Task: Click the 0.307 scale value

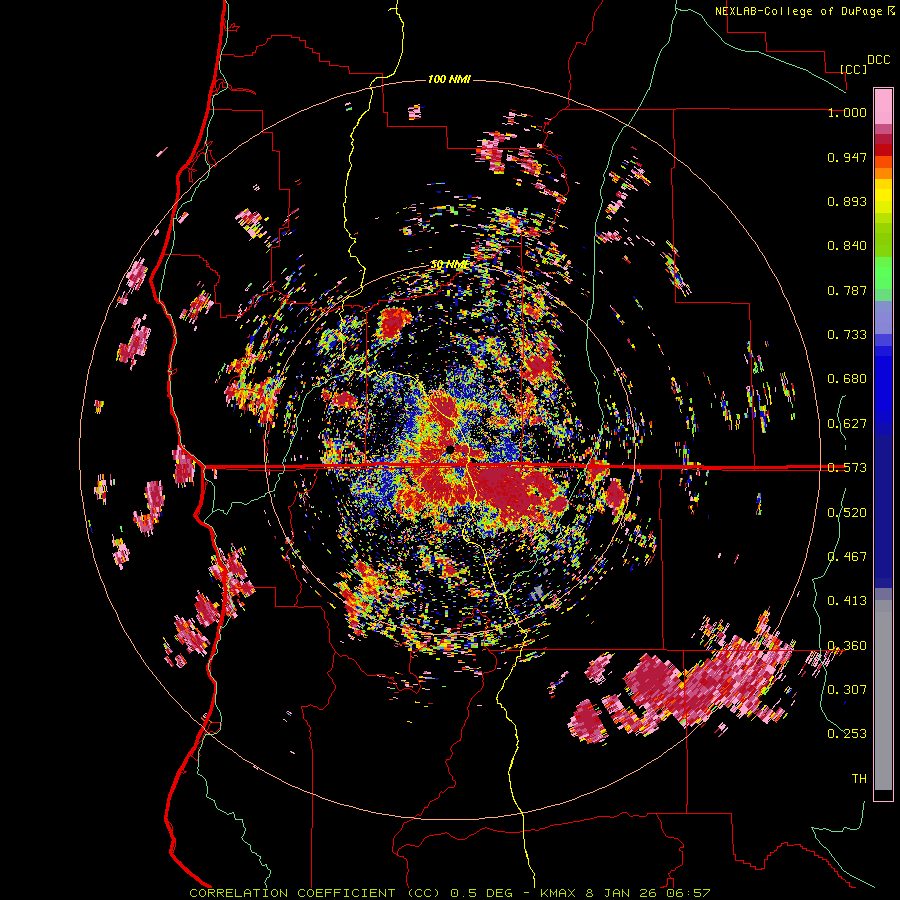Action: [x=847, y=689]
